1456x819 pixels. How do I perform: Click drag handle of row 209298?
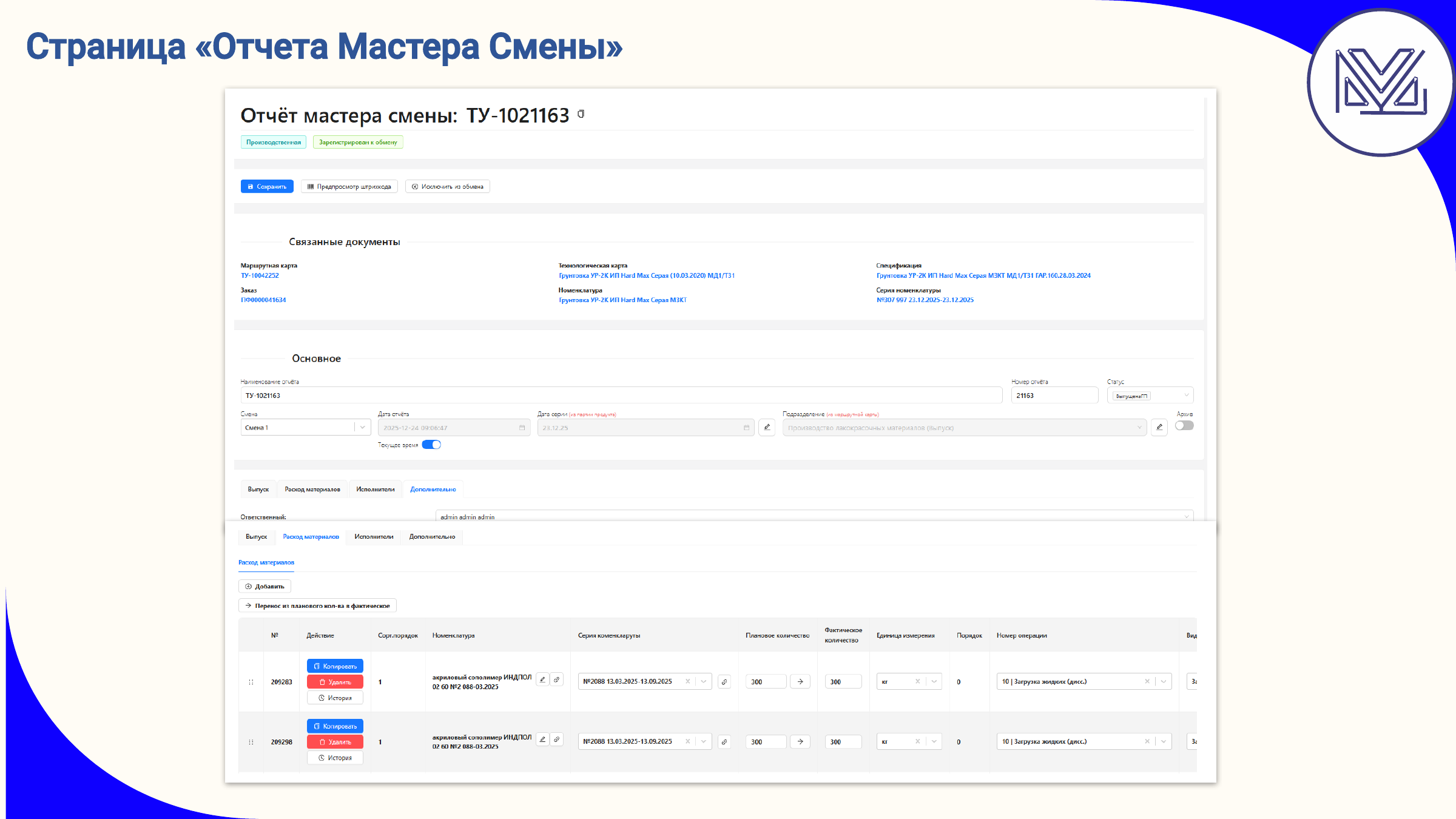(251, 742)
